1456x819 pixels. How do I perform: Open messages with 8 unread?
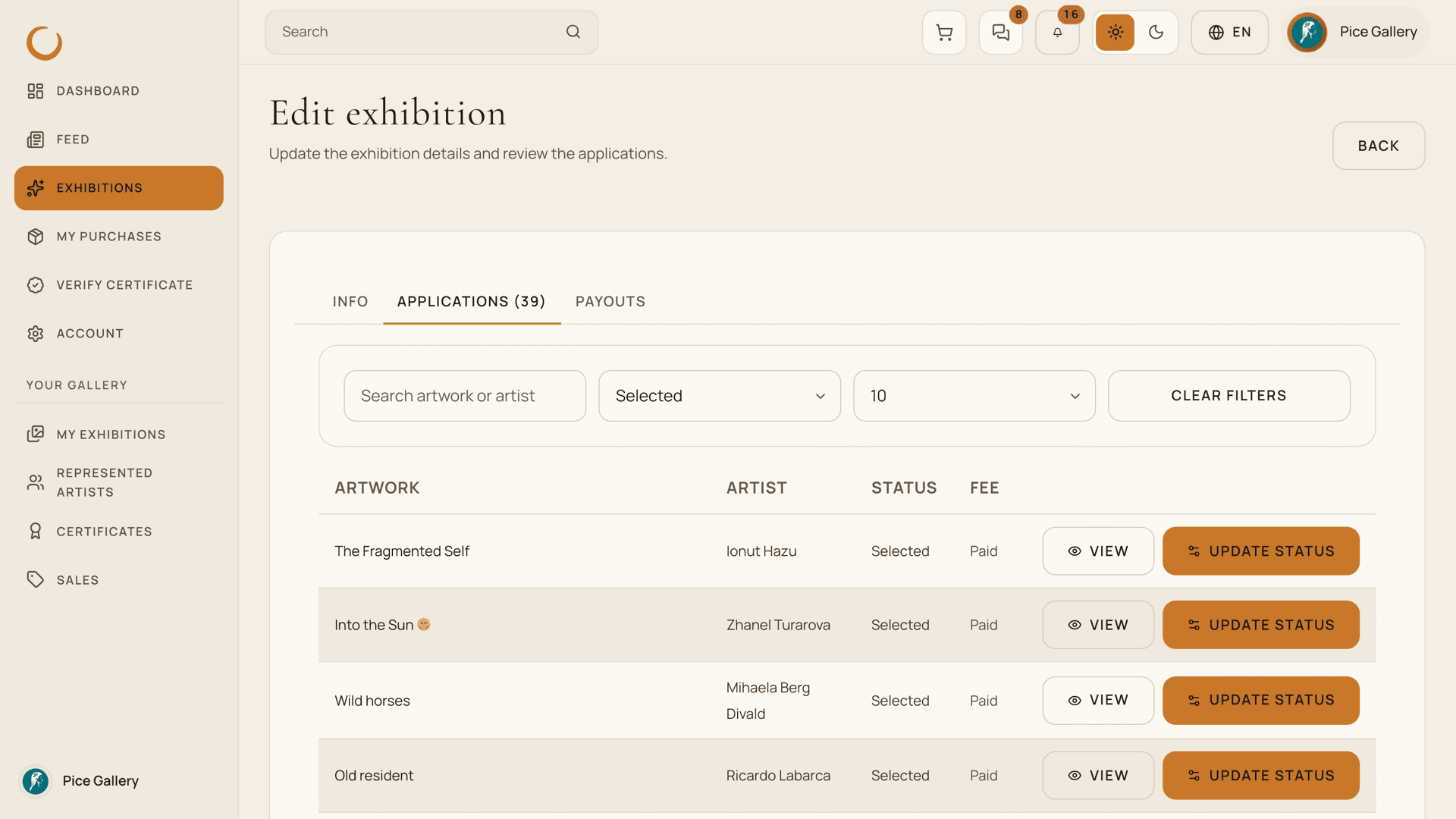coord(1001,32)
